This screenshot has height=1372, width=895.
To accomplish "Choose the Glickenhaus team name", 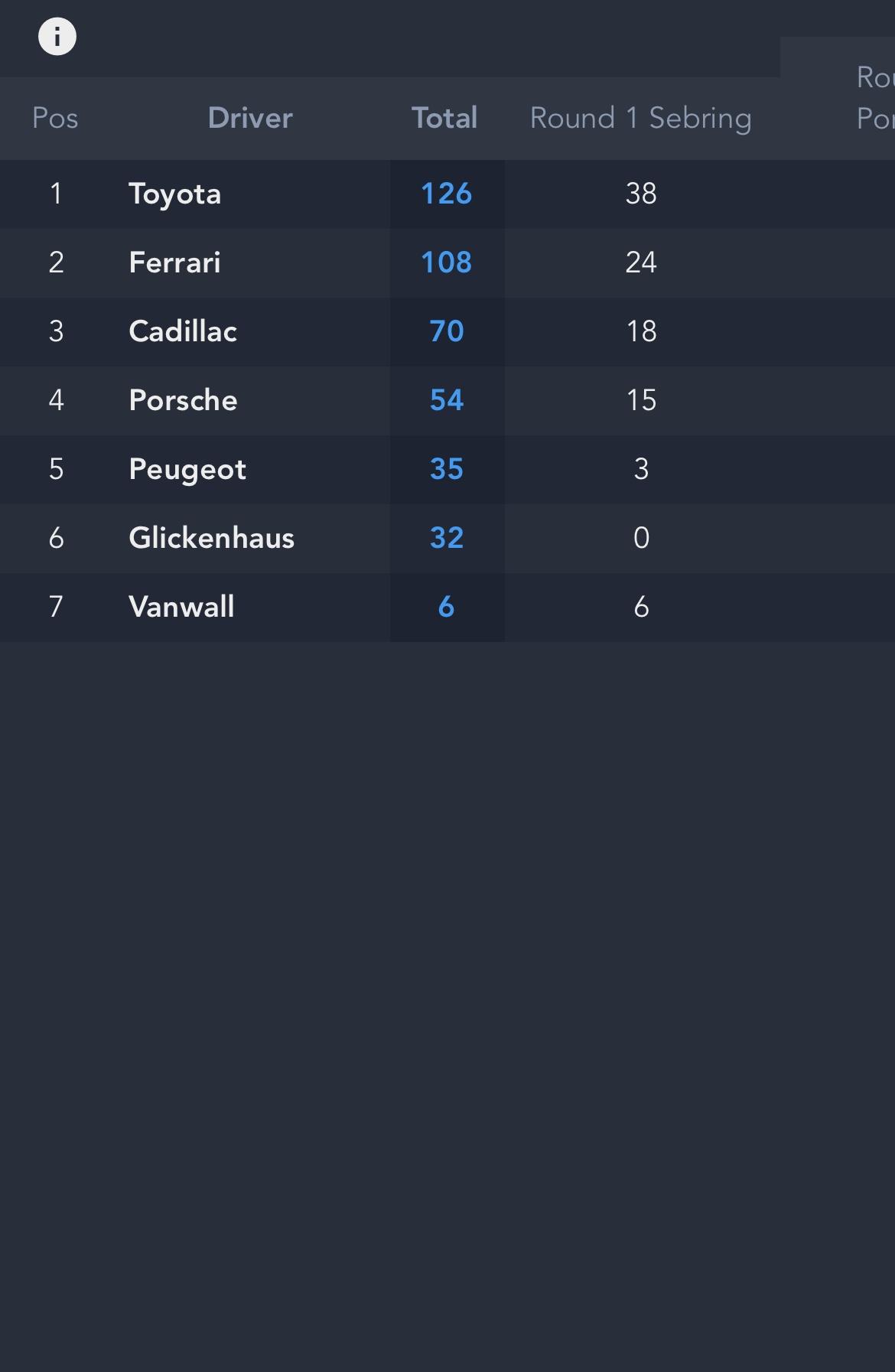I will point(211,538).
